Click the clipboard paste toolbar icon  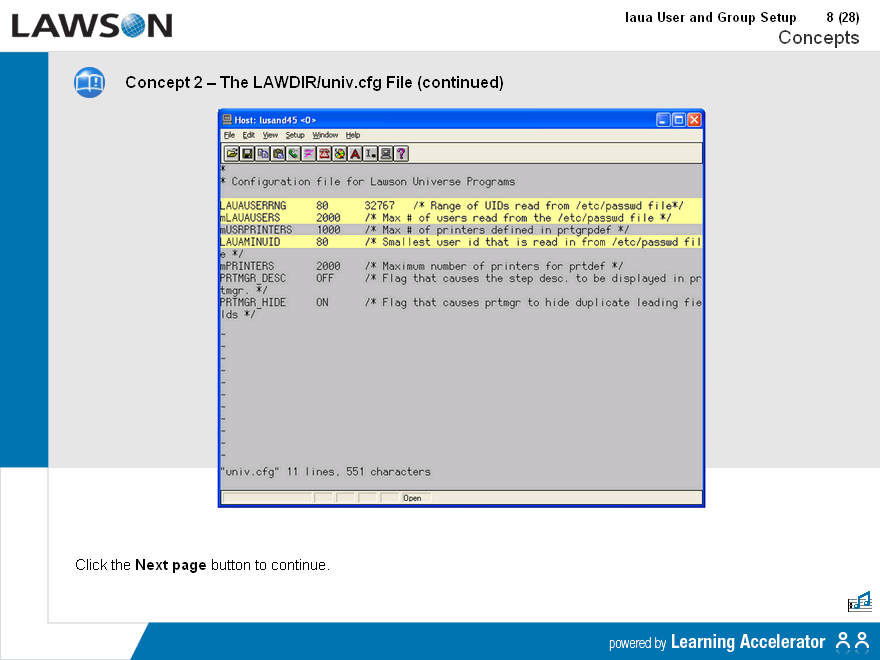[278, 153]
